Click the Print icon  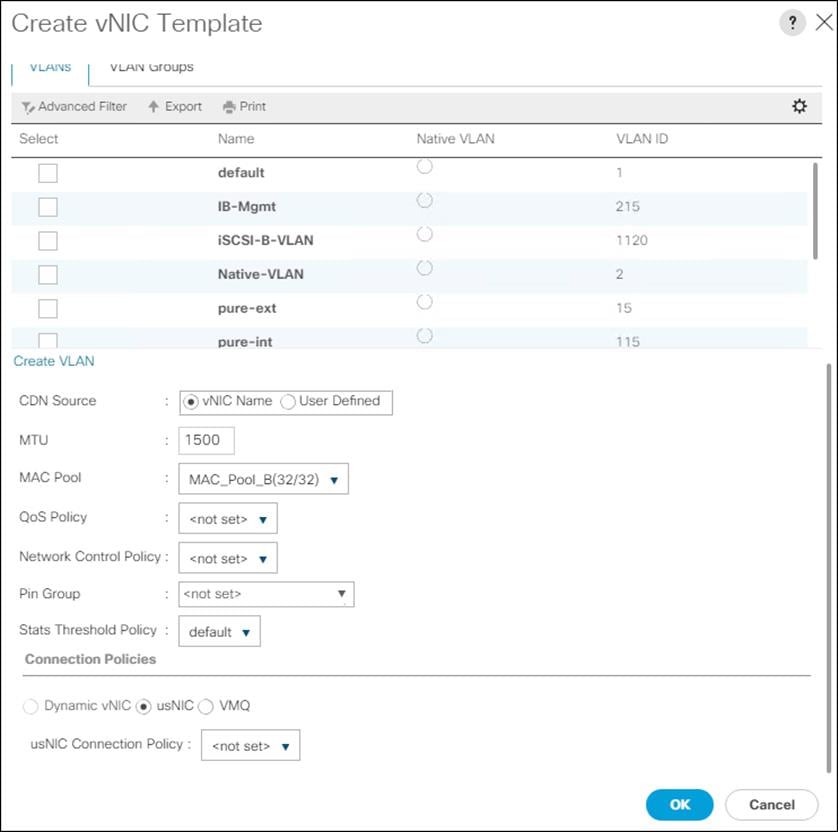[229, 107]
